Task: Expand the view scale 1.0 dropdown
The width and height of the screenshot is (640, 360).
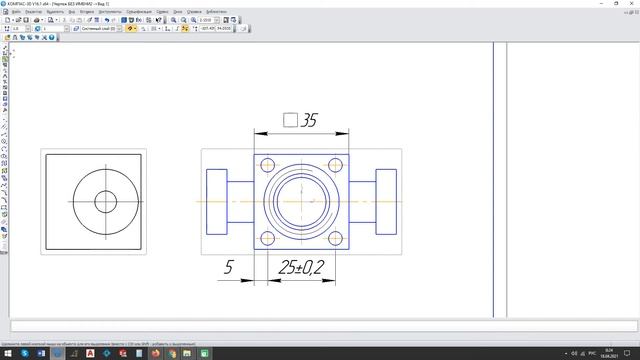Action: click(28, 29)
